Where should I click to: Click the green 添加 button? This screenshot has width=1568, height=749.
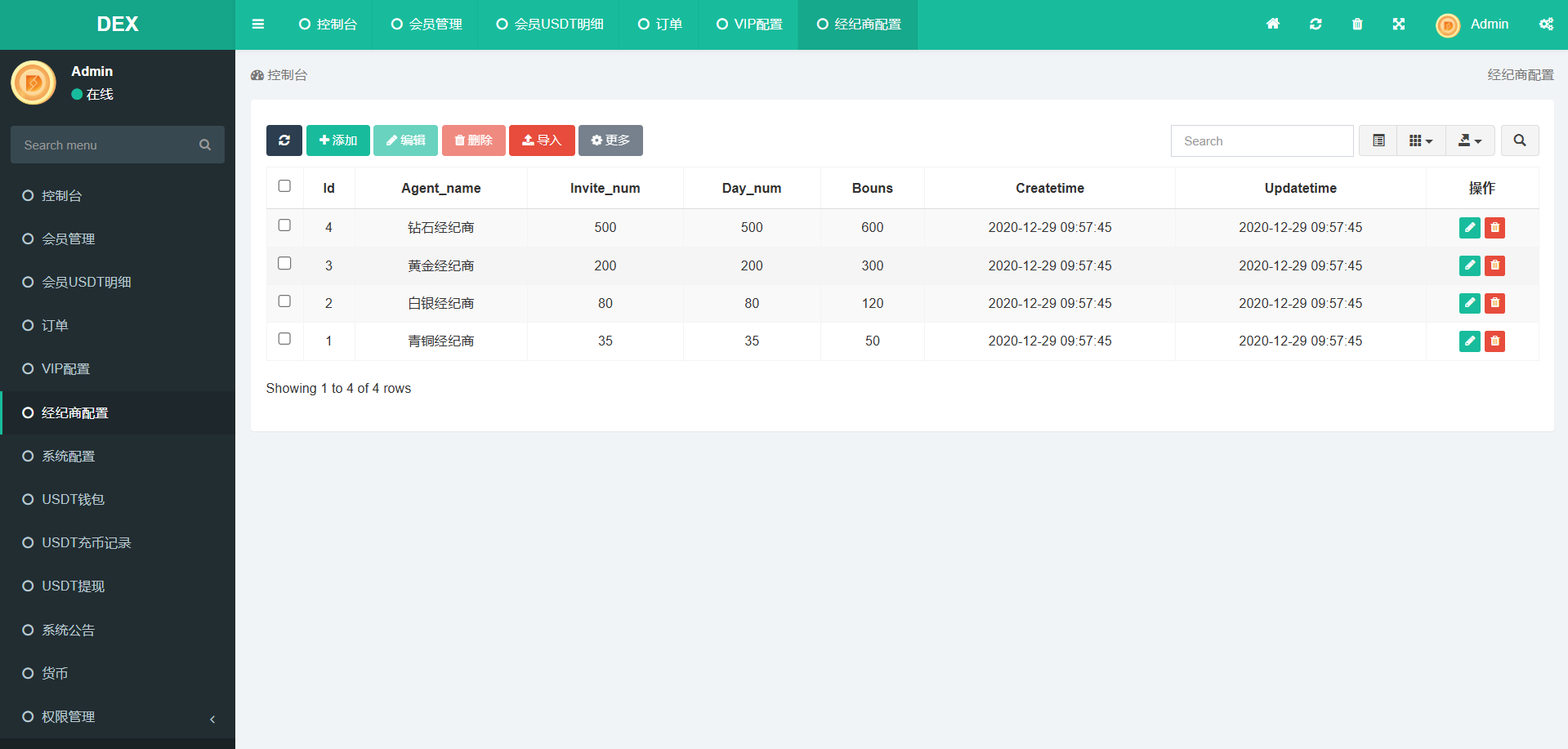[x=337, y=140]
